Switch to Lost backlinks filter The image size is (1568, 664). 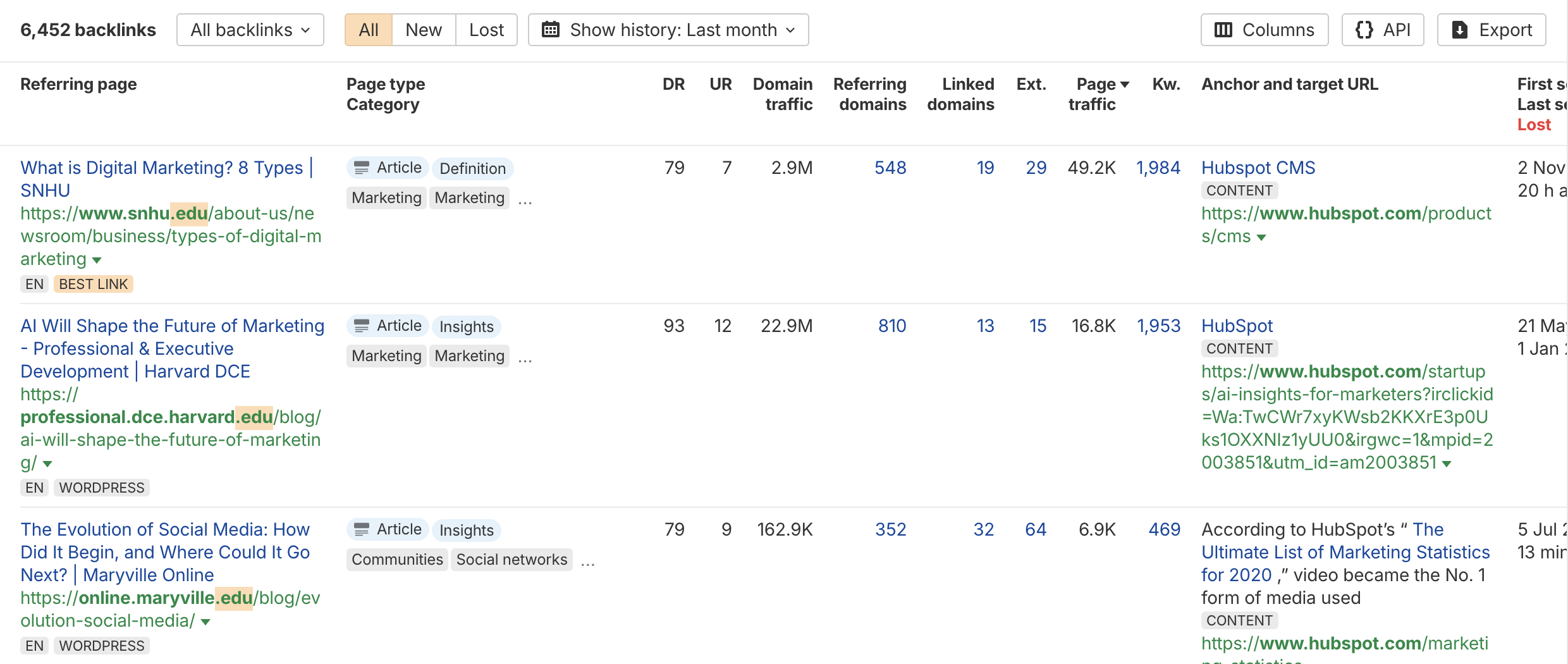click(486, 30)
